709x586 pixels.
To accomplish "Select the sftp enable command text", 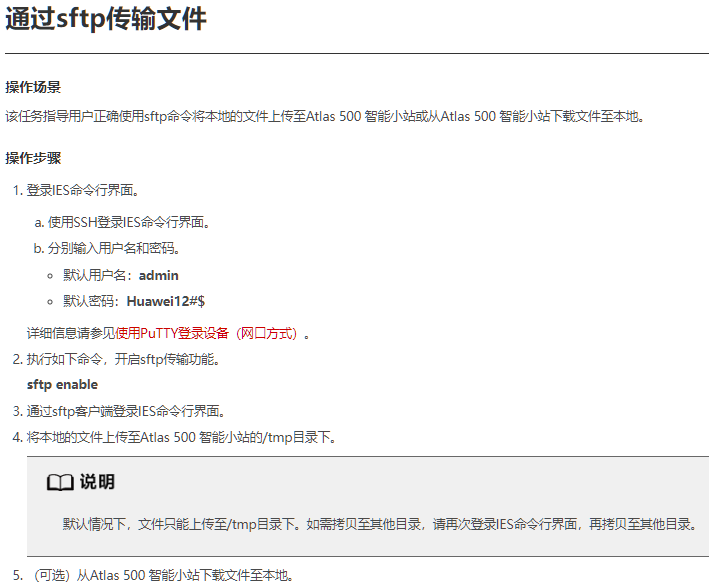I will point(62,385).
